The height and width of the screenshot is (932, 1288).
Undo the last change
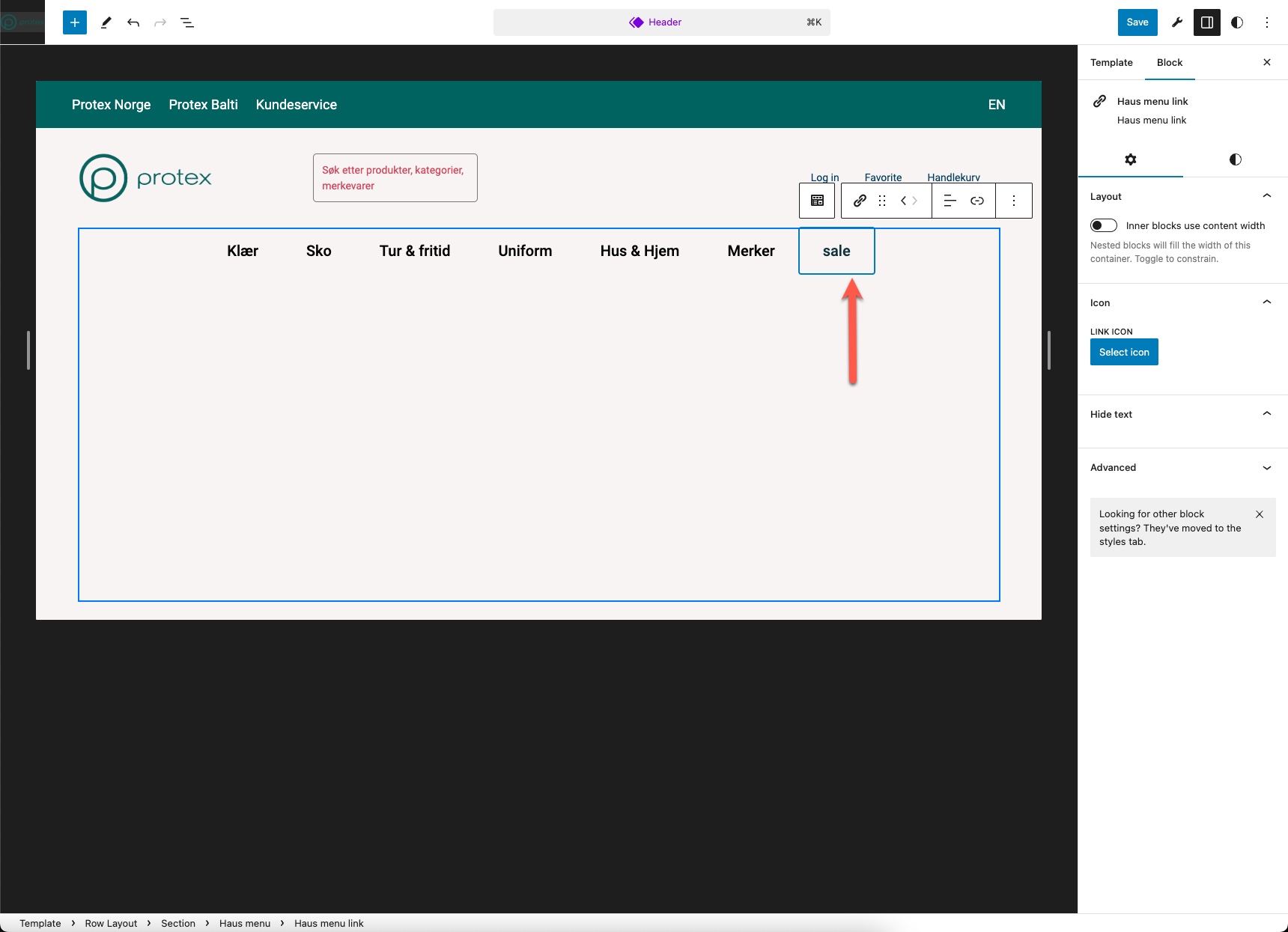[x=133, y=22]
